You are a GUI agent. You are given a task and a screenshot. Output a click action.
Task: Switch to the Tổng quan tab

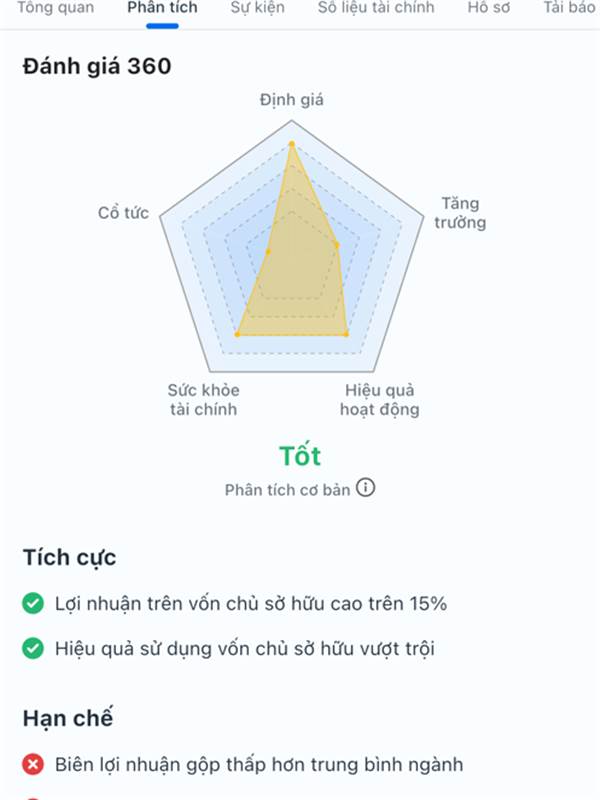(x=56, y=8)
